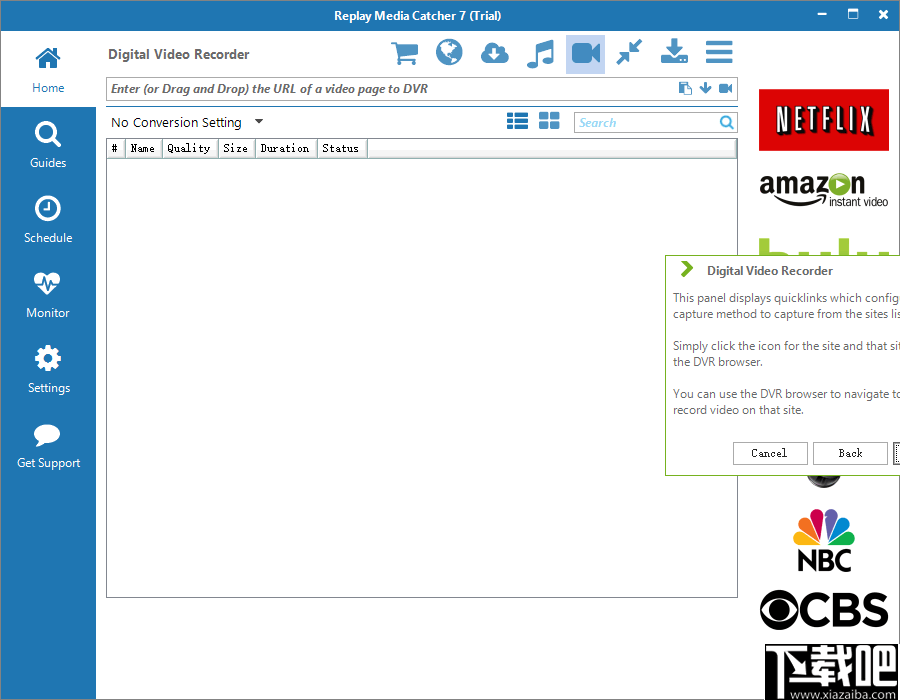
Task: Click the small camera icon in URL bar
Action: pyautogui.click(x=726, y=88)
